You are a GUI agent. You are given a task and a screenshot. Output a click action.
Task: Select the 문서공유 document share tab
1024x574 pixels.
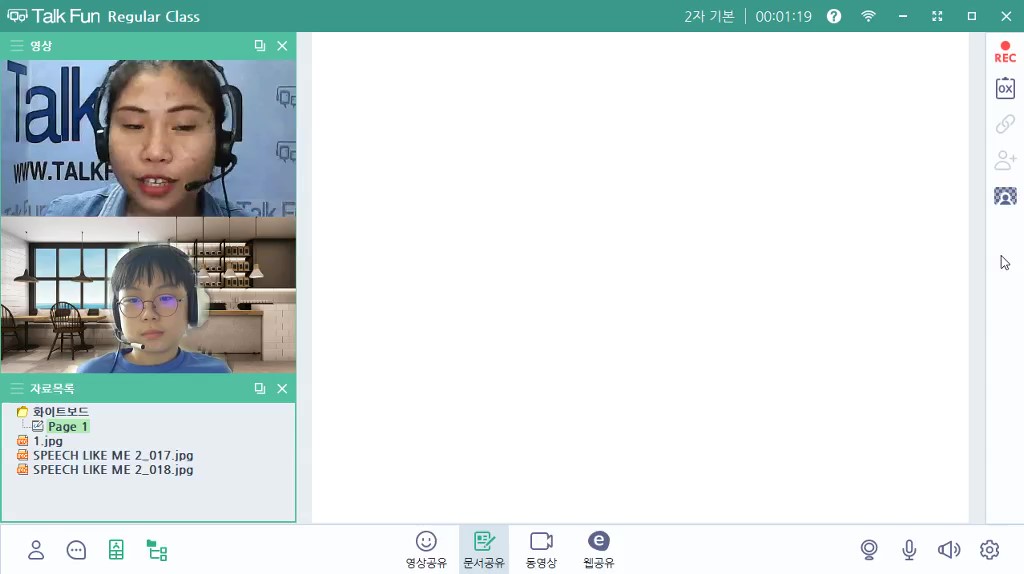(x=484, y=549)
